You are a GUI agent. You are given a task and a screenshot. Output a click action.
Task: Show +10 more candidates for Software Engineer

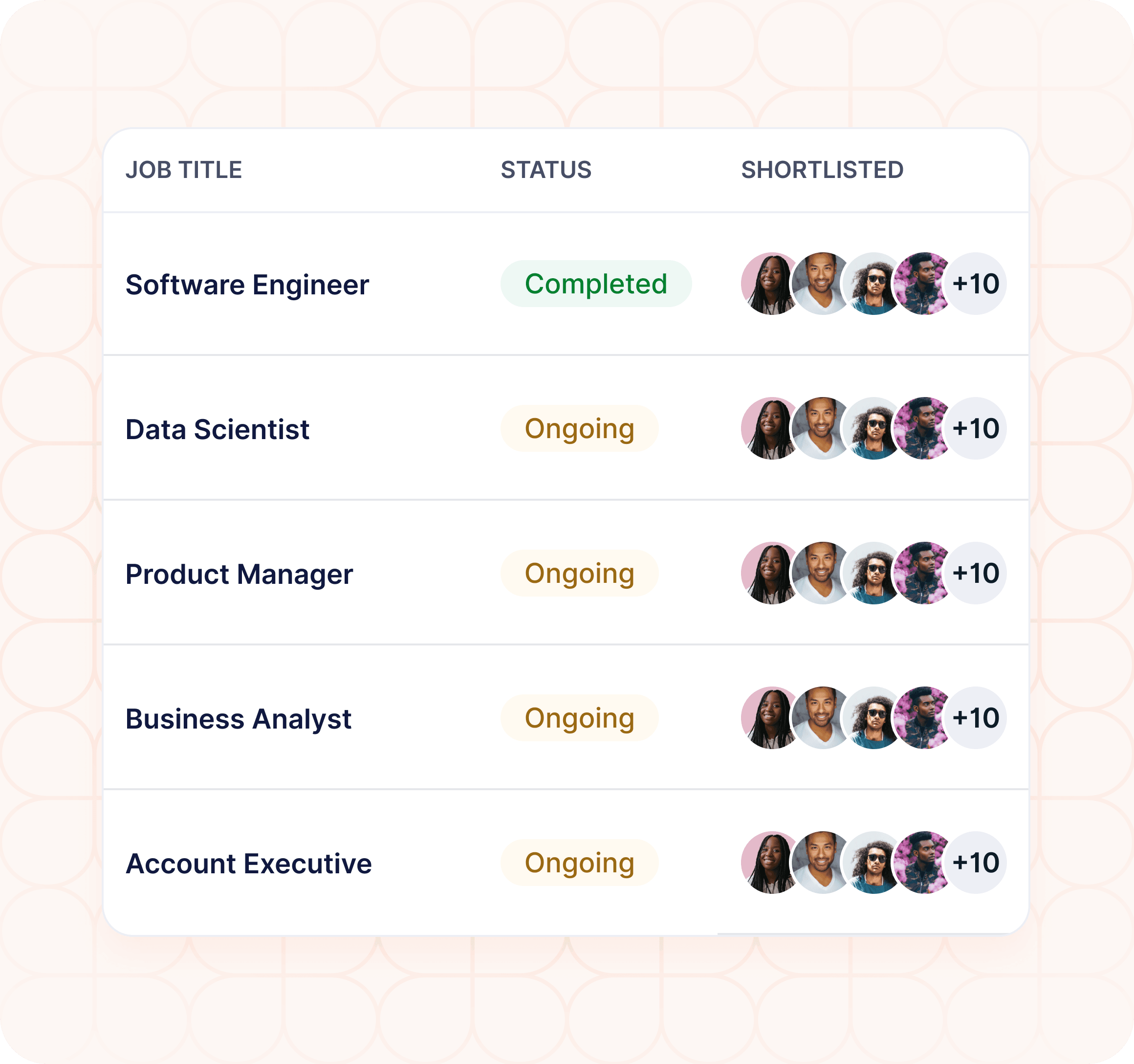pos(977,284)
